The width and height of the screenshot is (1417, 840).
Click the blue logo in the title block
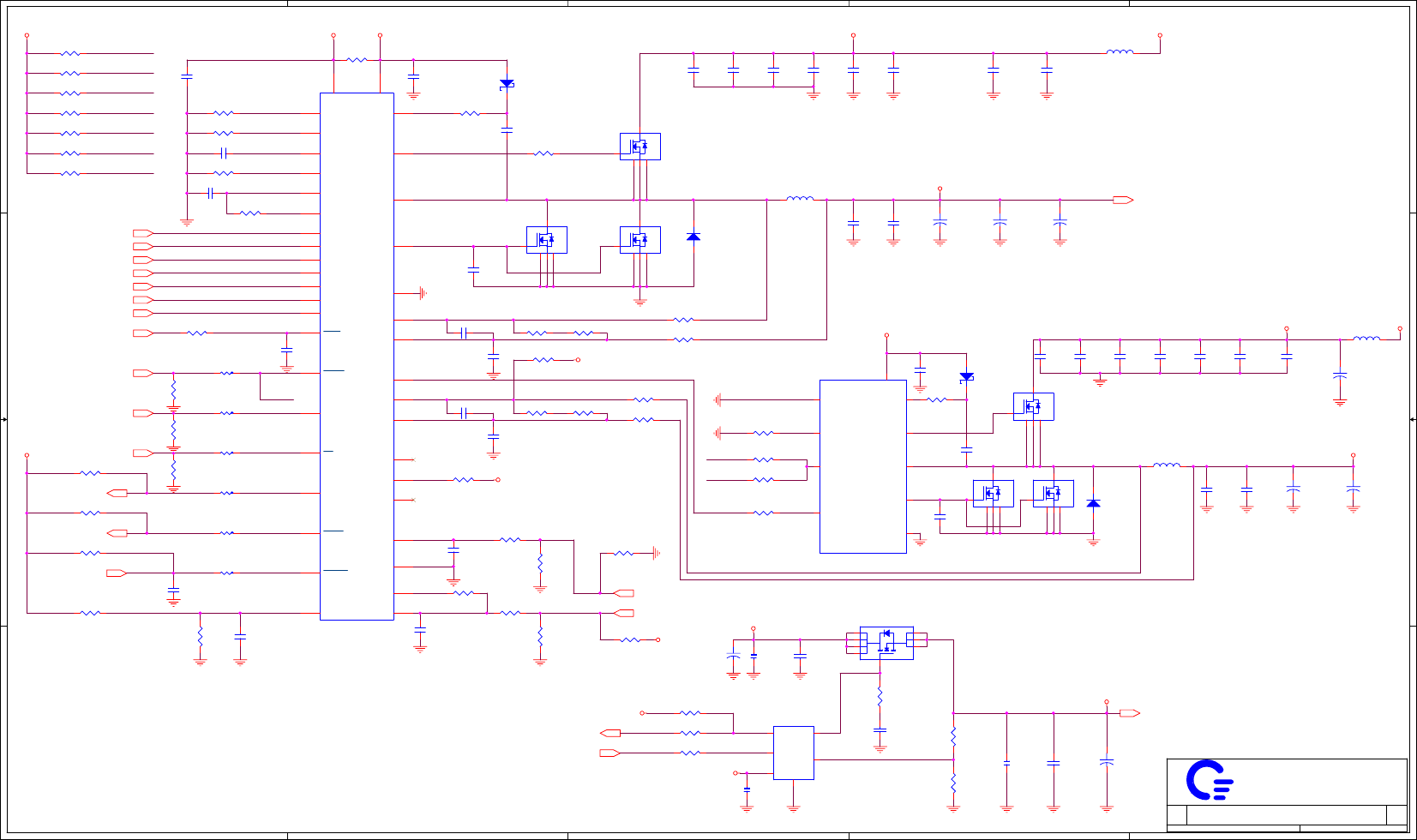point(1210,780)
